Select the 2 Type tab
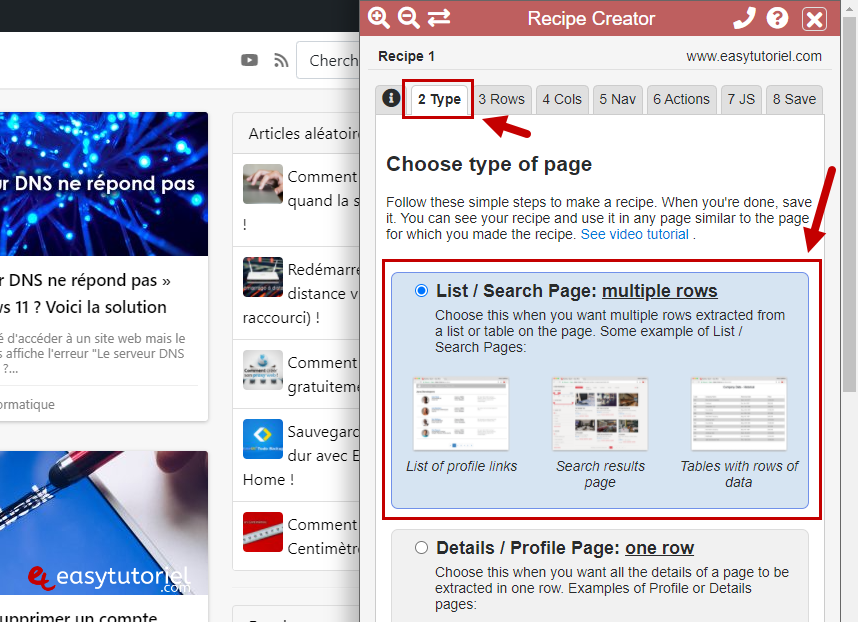858x622 pixels. (x=439, y=100)
